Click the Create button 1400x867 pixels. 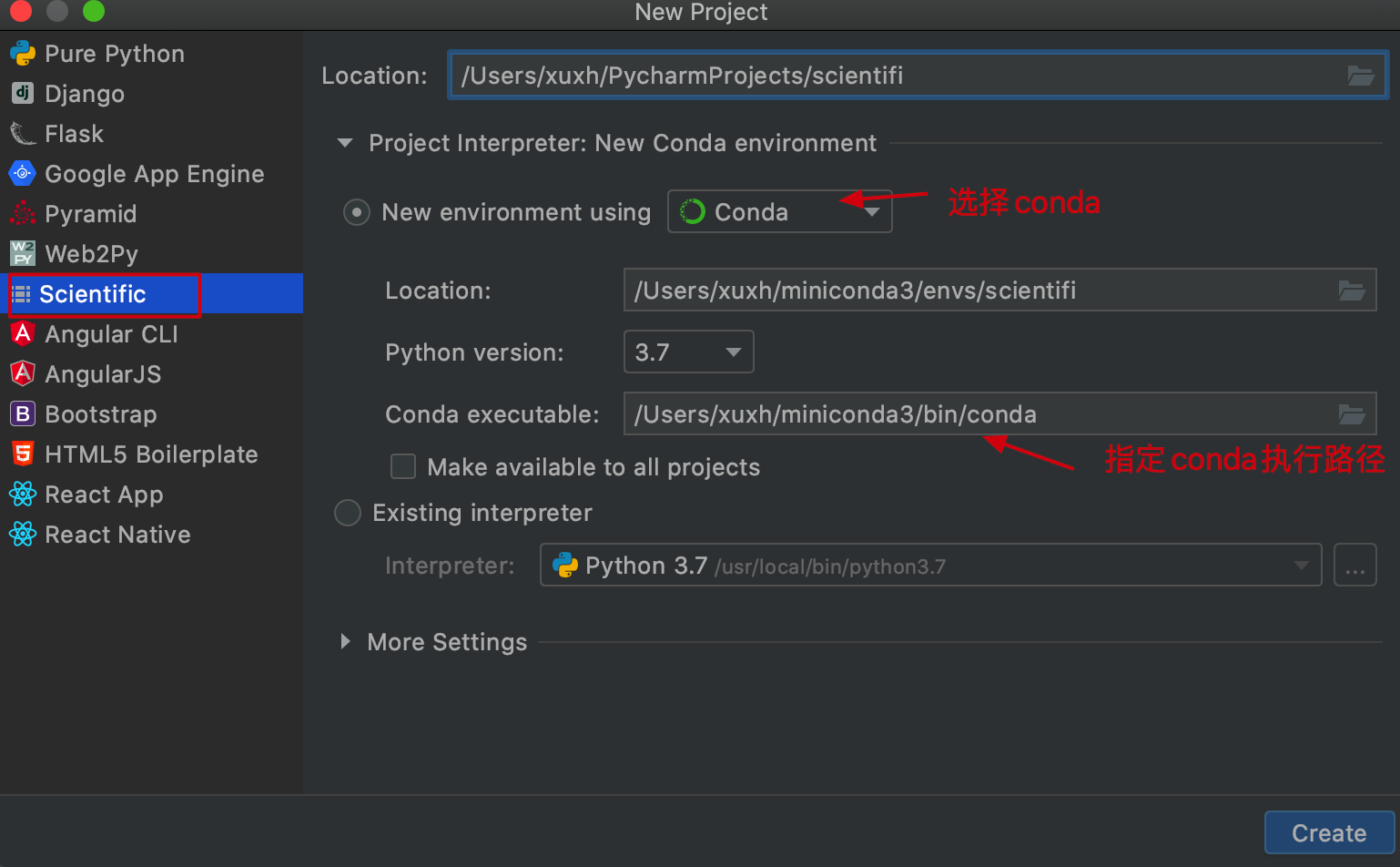click(x=1329, y=833)
